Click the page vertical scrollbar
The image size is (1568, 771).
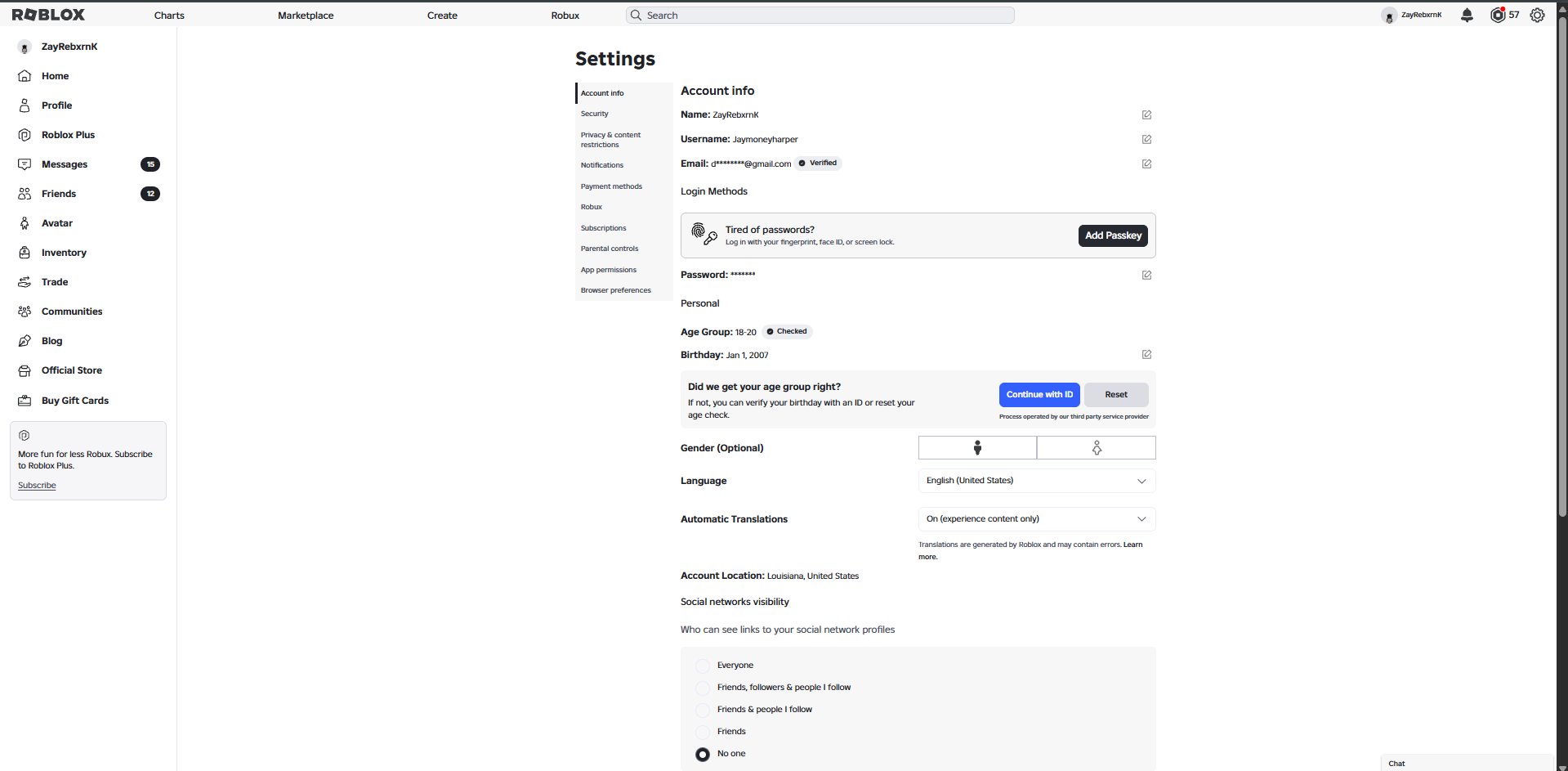coord(1562,266)
